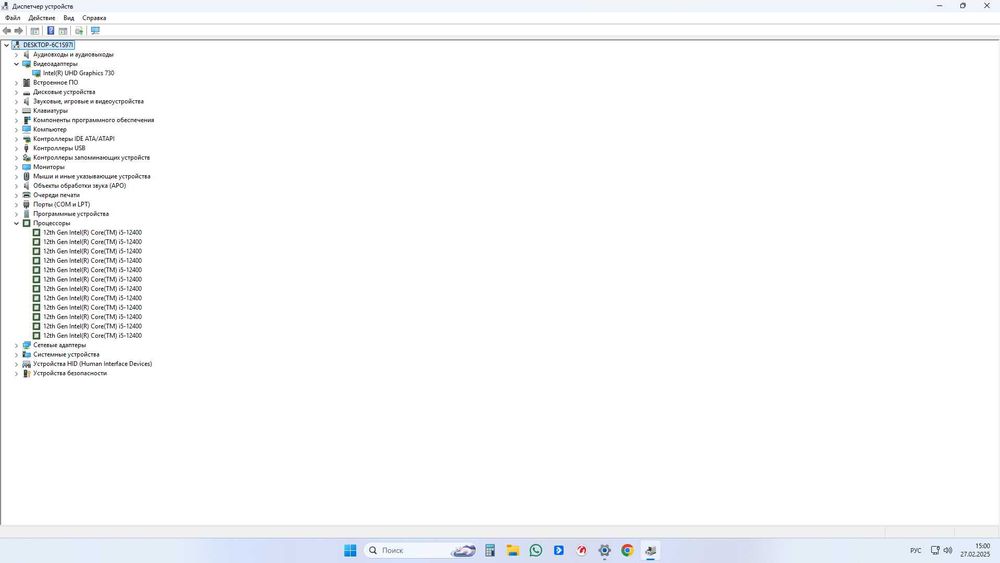
Task: Open File Explorer from the taskbar
Action: [513, 550]
